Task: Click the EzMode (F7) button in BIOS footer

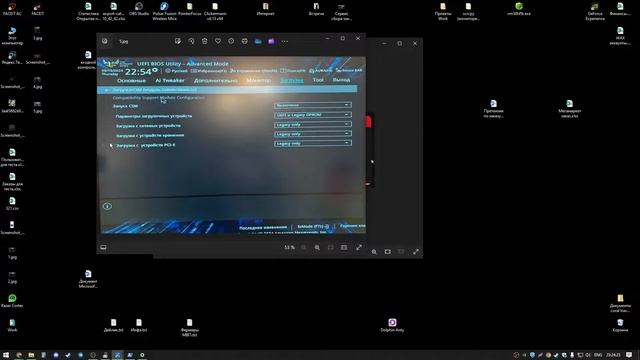Action: (x=313, y=227)
